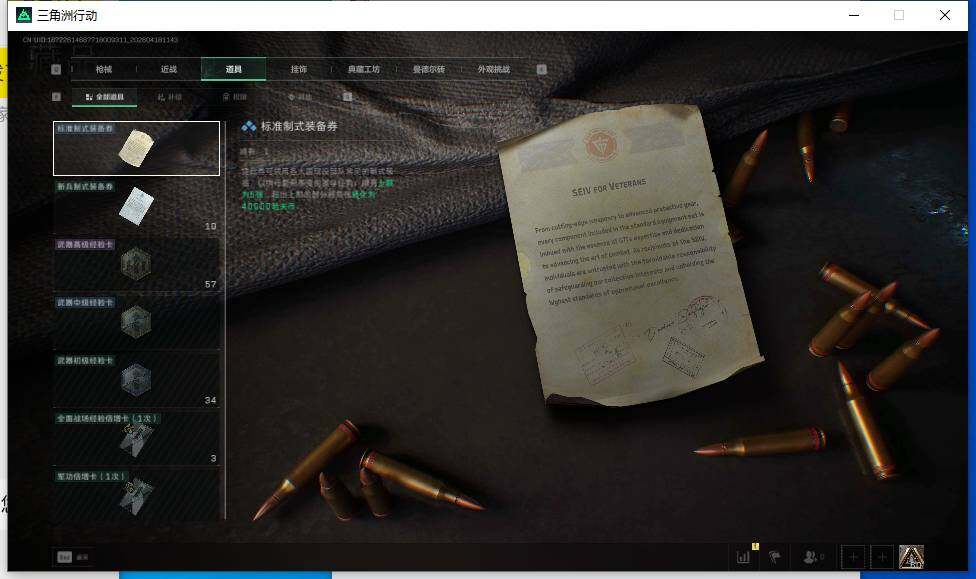Image resolution: width=976 pixels, height=579 pixels.
Task: Click the right key-hint icon after 外观挑战
Action: pyautogui.click(x=542, y=70)
